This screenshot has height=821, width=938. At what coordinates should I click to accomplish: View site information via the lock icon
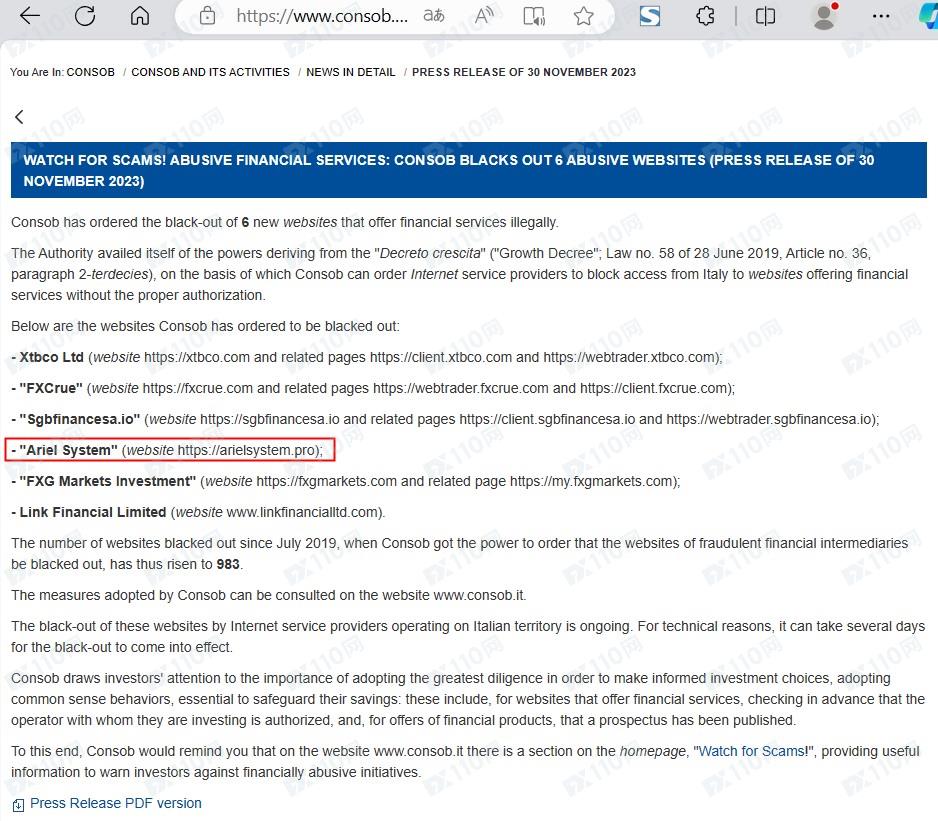[x=207, y=16]
